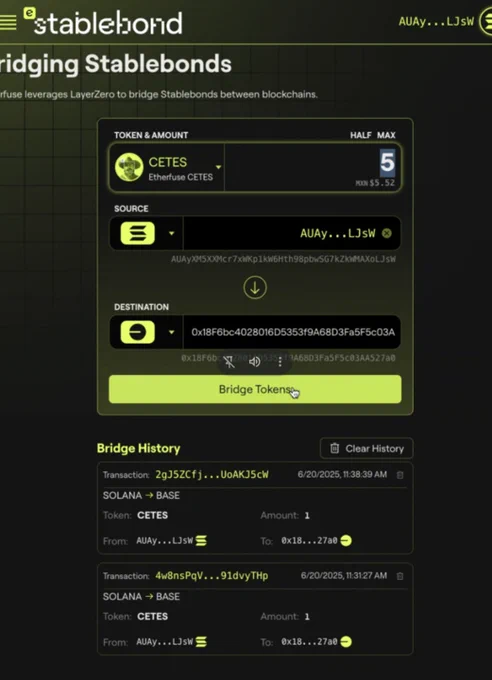This screenshot has width=492, height=680.
Task: Click Base icon in 11:31:27 entry's To
Action: pyautogui.click(x=346, y=641)
